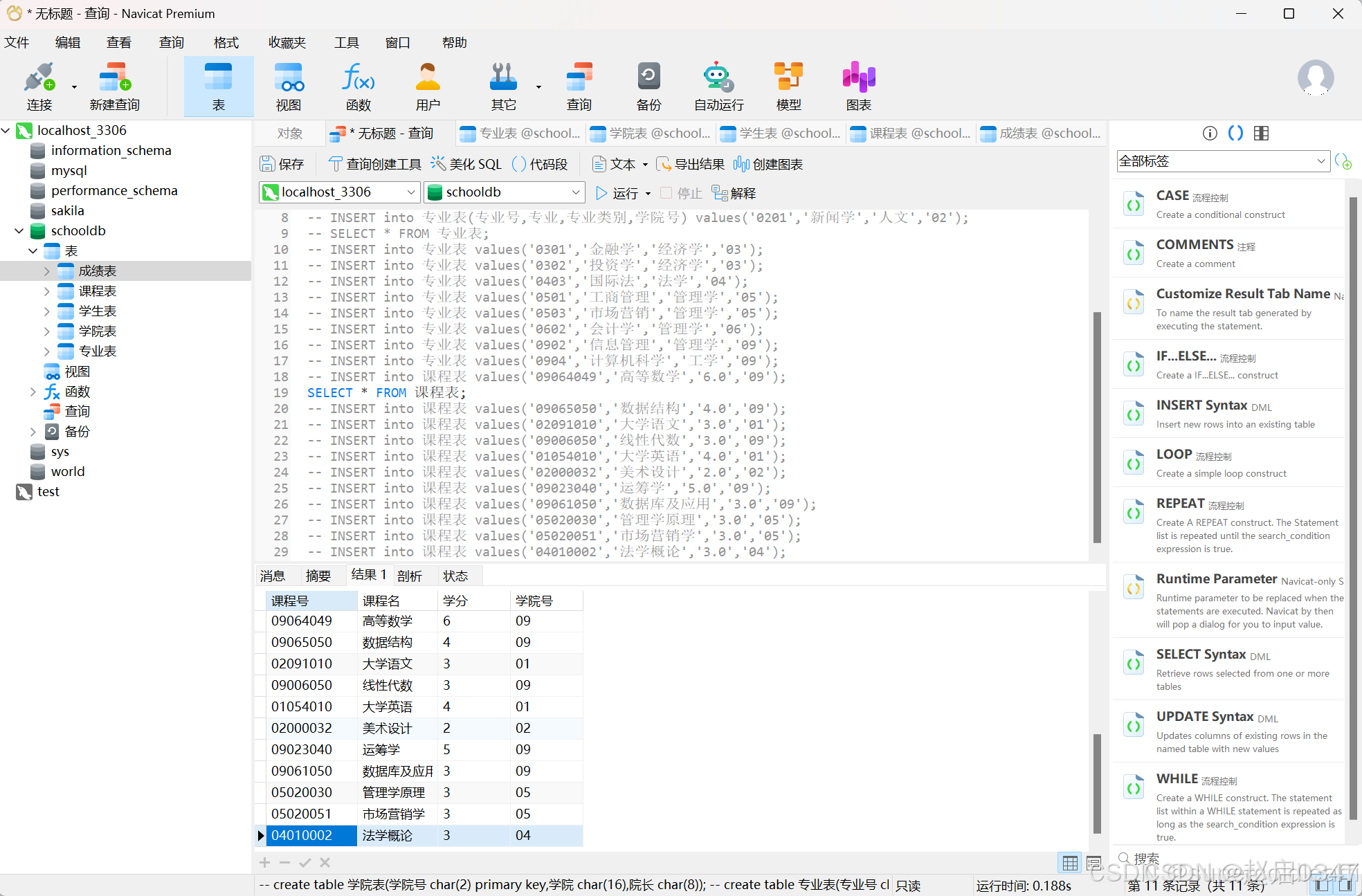
Task: Open the 备份 backup toolbar icon
Action: [648, 86]
